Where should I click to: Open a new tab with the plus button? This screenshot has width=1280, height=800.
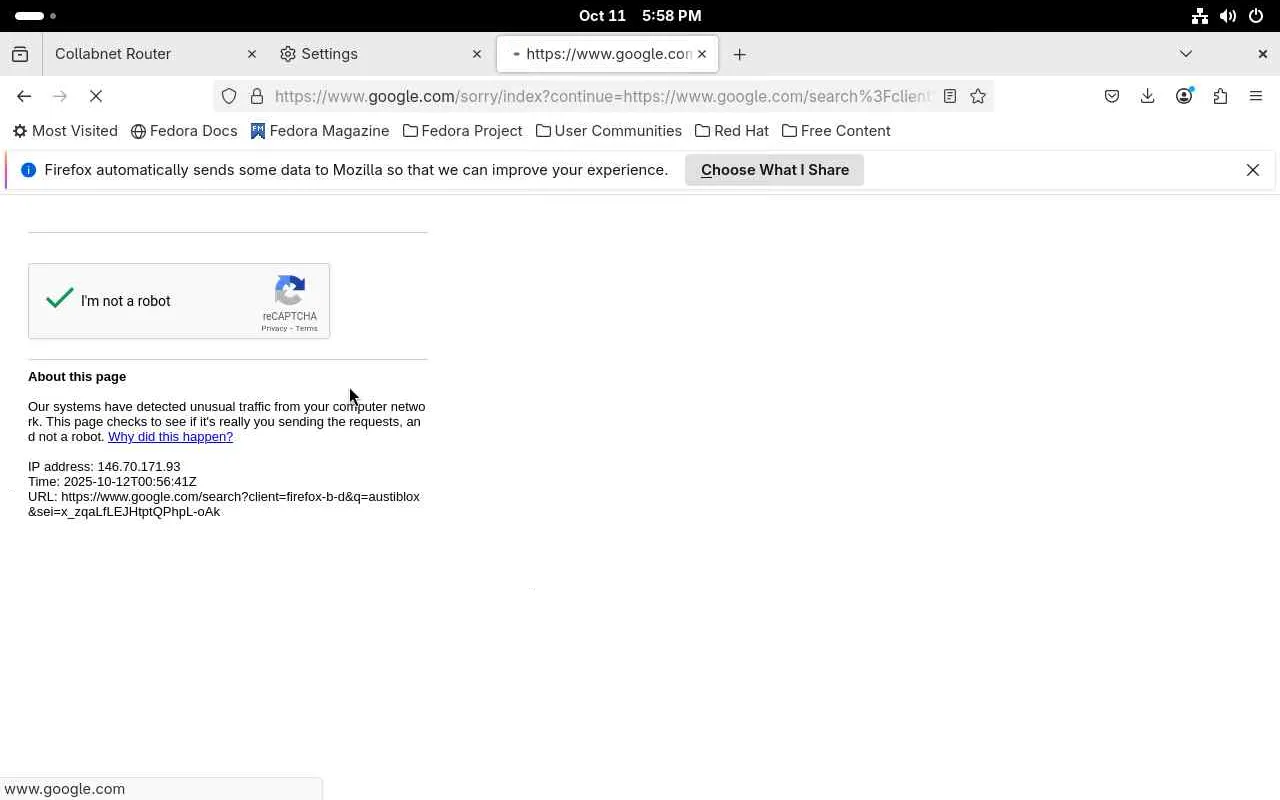[x=740, y=54]
